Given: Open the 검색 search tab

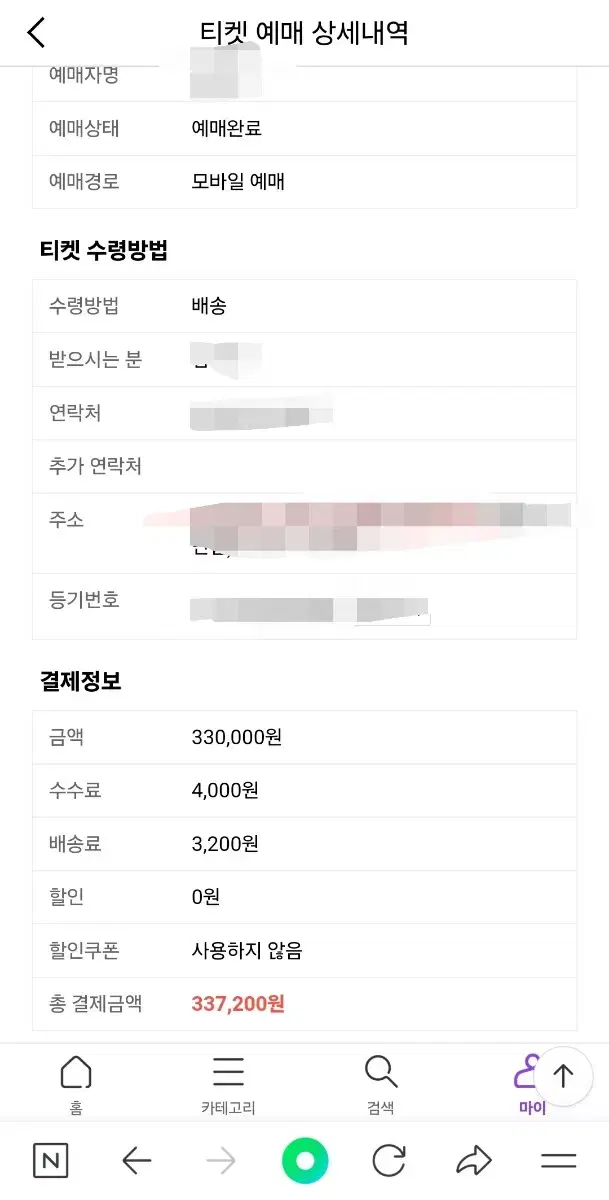Looking at the screenshot, I should point(380,1083).
